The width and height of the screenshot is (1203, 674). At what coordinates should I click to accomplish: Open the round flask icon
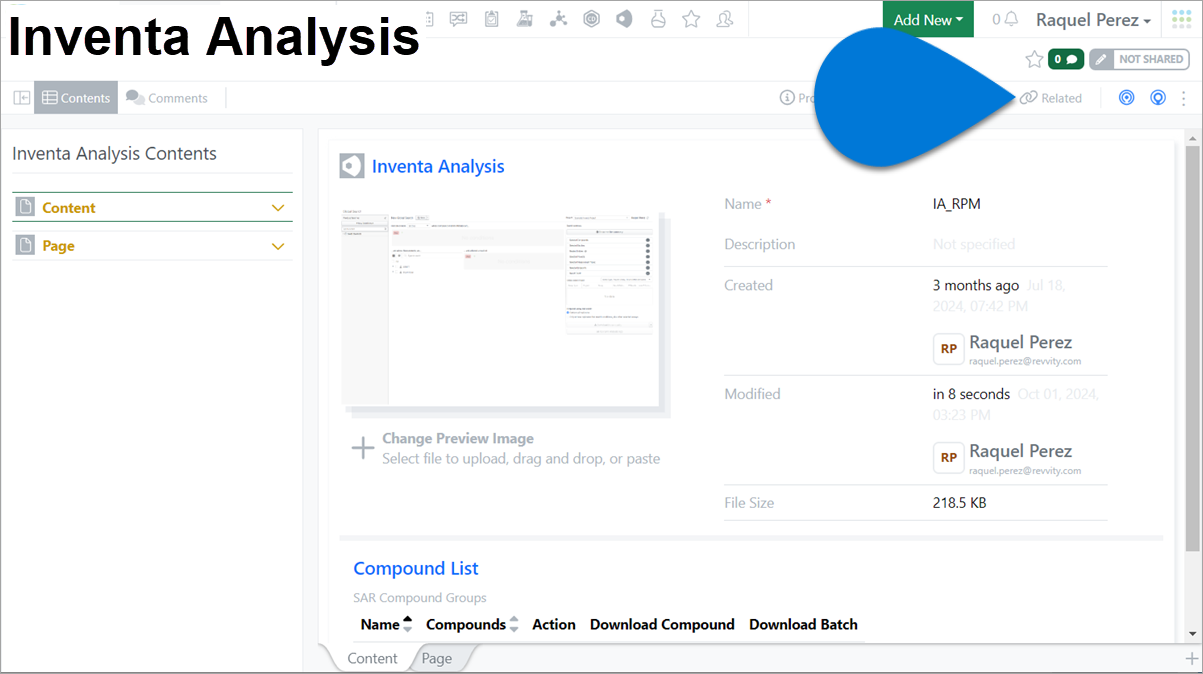(x=657, y=19)
